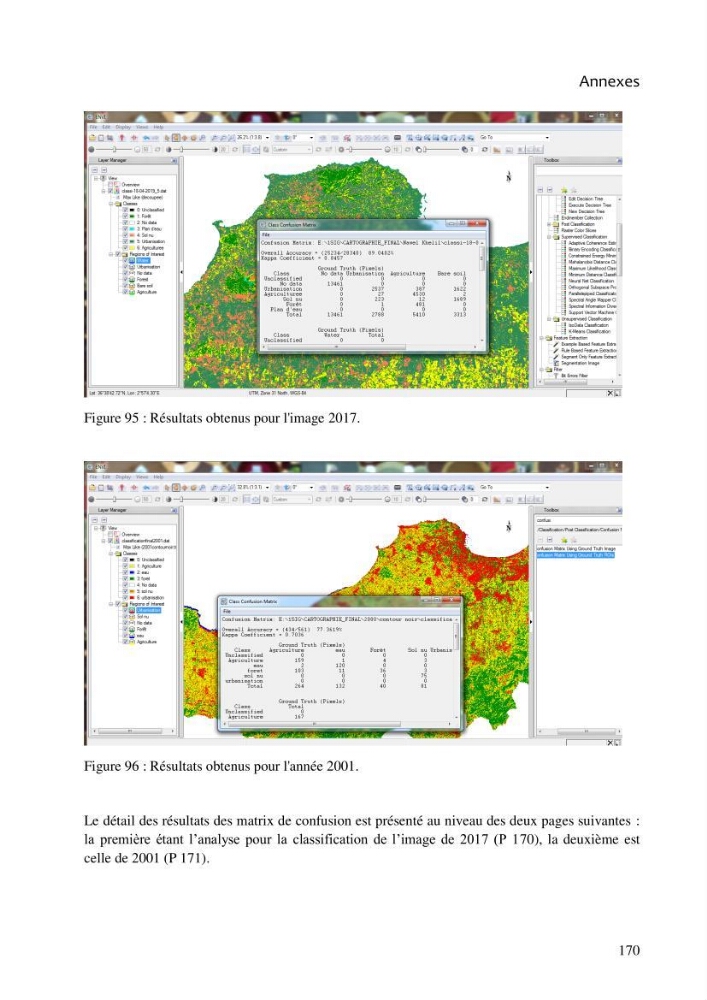Toggle class '5: Urbanisation' checkbox in Figure 95
This screenshot has height=1000, width=707.
pos(126,242)
